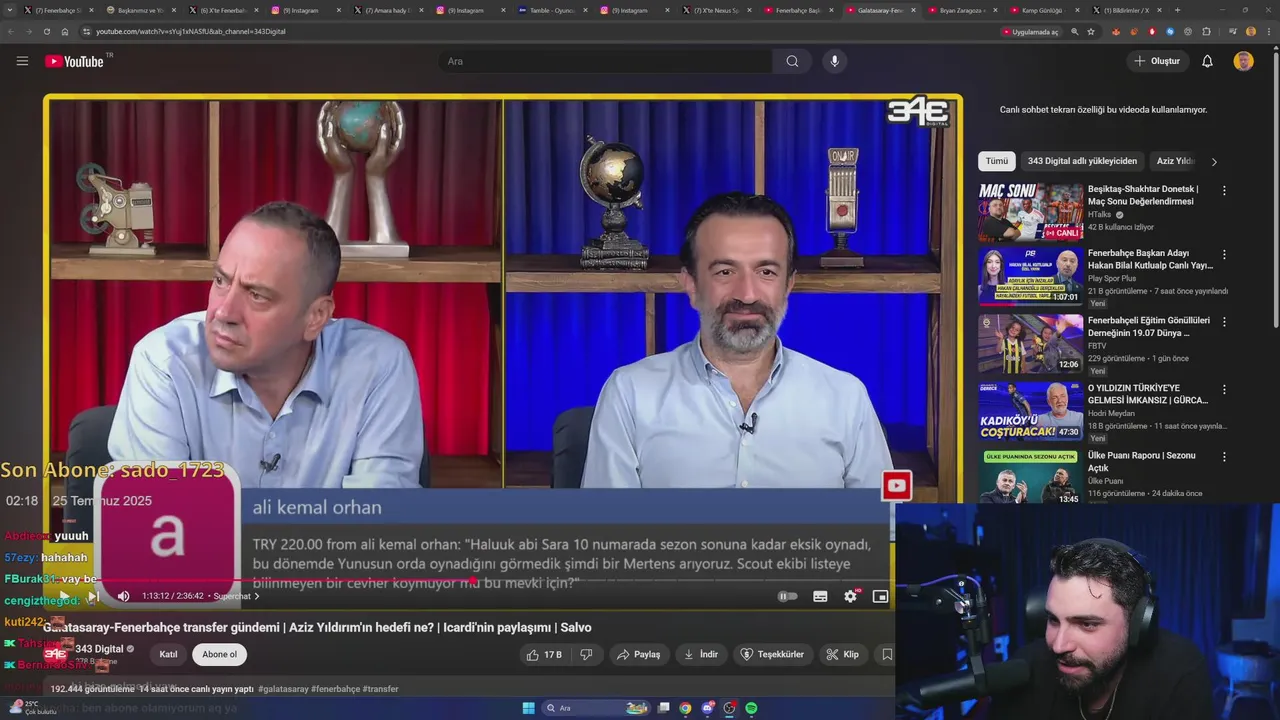1280x720 pixels.
Task: Expand the Superchat chapter chevron
Action: 257,596
